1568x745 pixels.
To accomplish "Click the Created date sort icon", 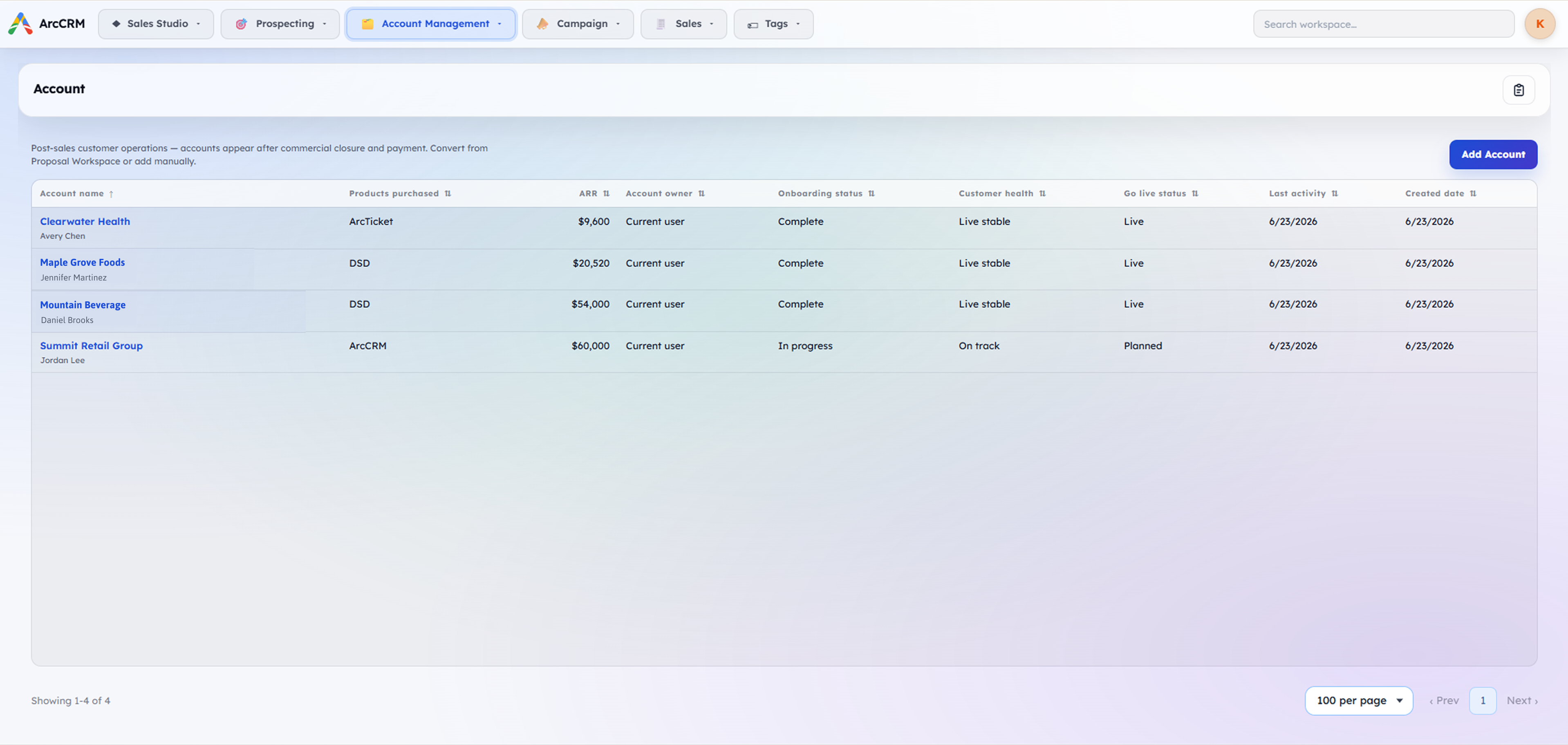I will coord(1472,193).
